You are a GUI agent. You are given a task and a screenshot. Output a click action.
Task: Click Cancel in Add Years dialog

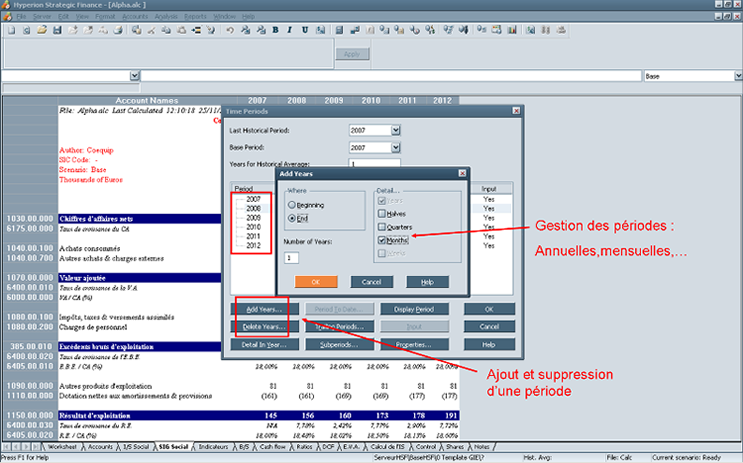[372, 282]
